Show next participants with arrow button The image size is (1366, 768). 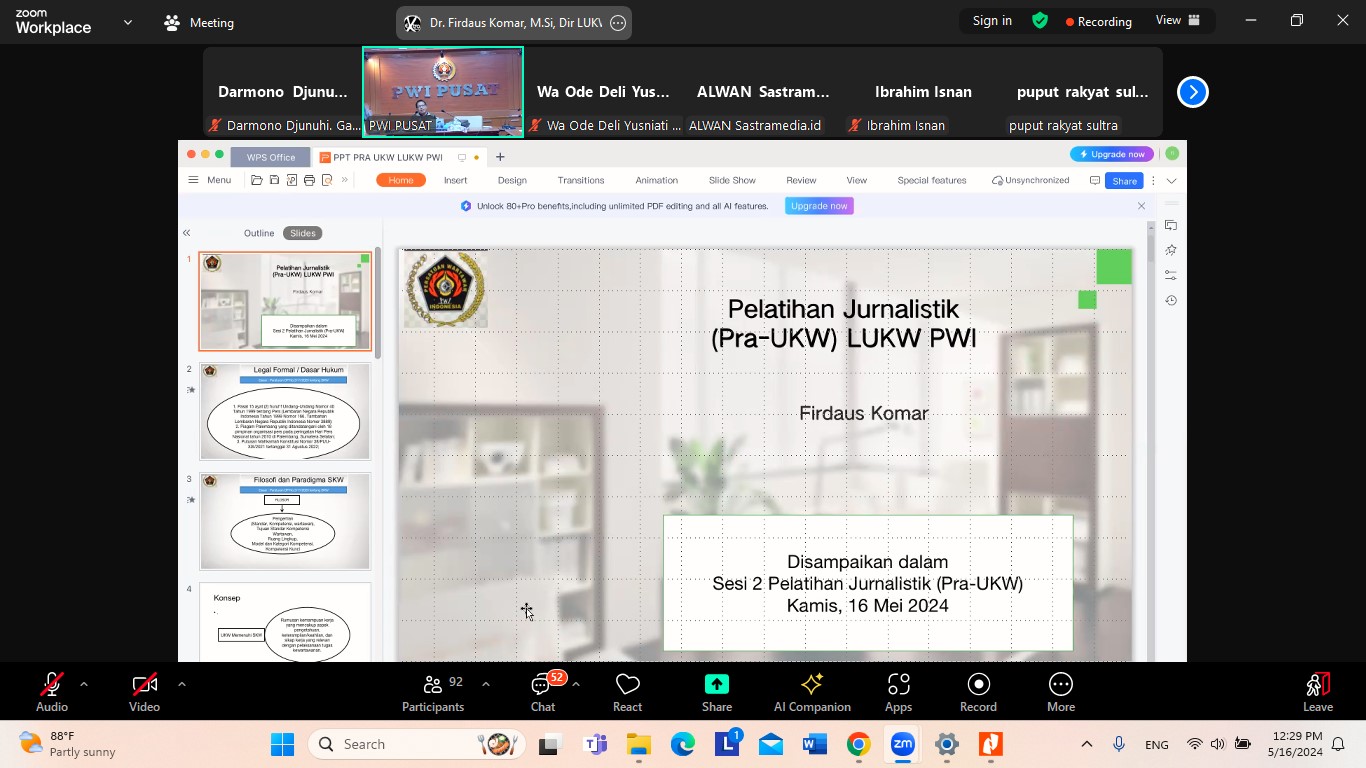(1192, 92)
